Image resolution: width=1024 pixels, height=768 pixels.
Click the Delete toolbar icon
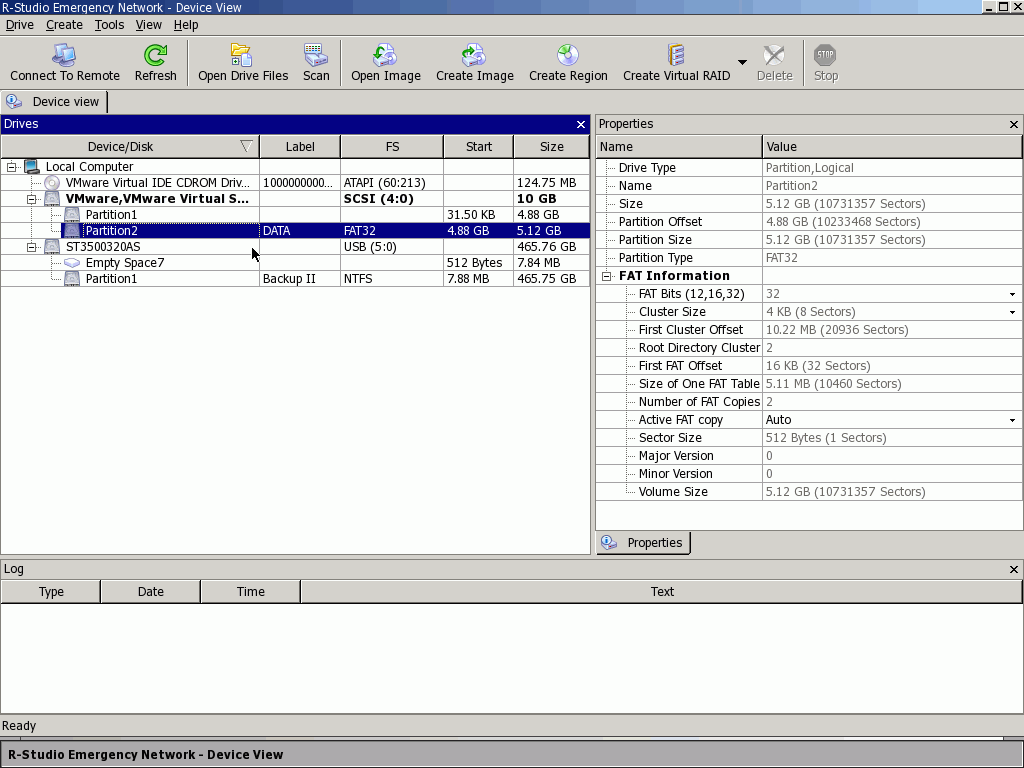[774, 56]
